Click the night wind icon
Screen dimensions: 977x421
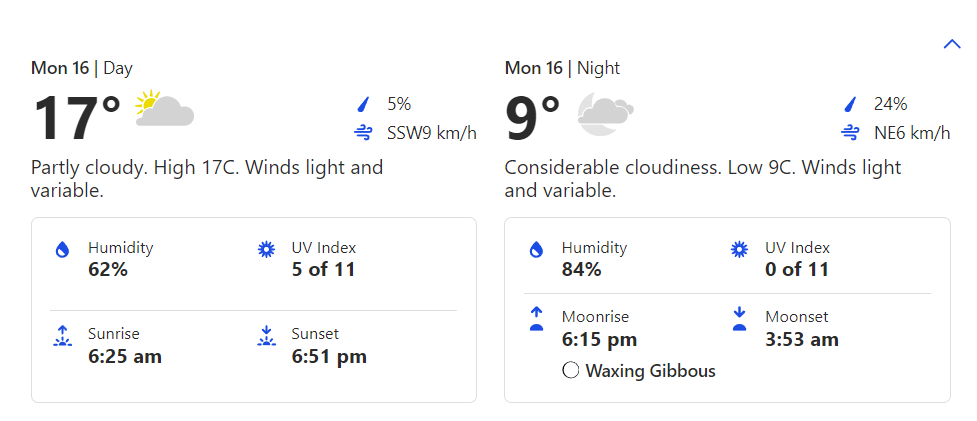pyautogui.click(x=850, y=133)
